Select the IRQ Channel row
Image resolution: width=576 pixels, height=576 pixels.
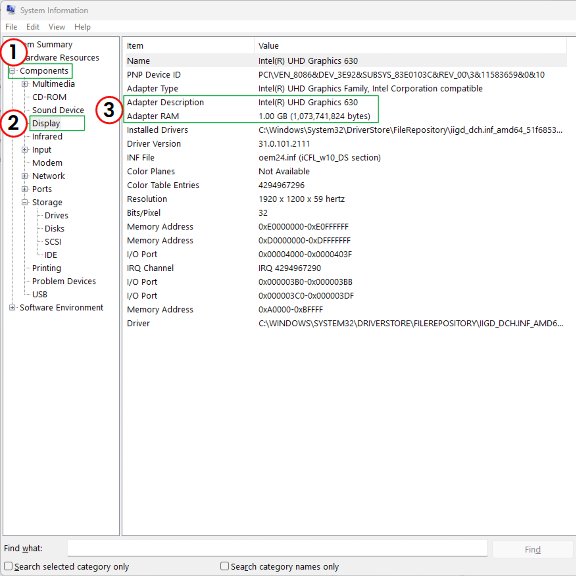(x=345, y=268)
